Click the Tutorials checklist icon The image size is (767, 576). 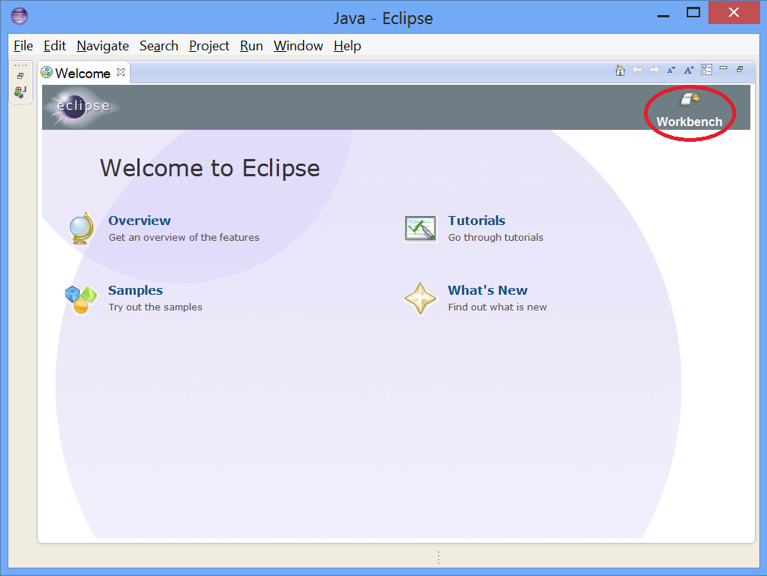[420, 228]
